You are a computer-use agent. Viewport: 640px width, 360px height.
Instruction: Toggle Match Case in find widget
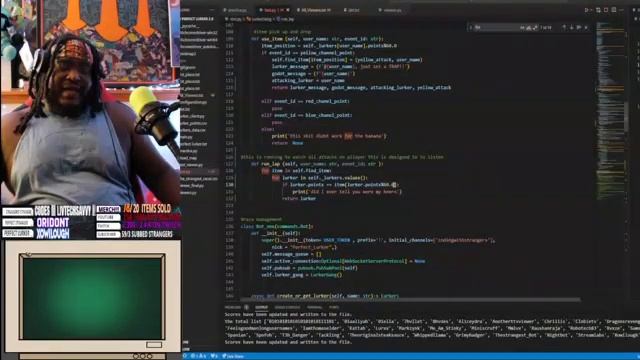522,27
